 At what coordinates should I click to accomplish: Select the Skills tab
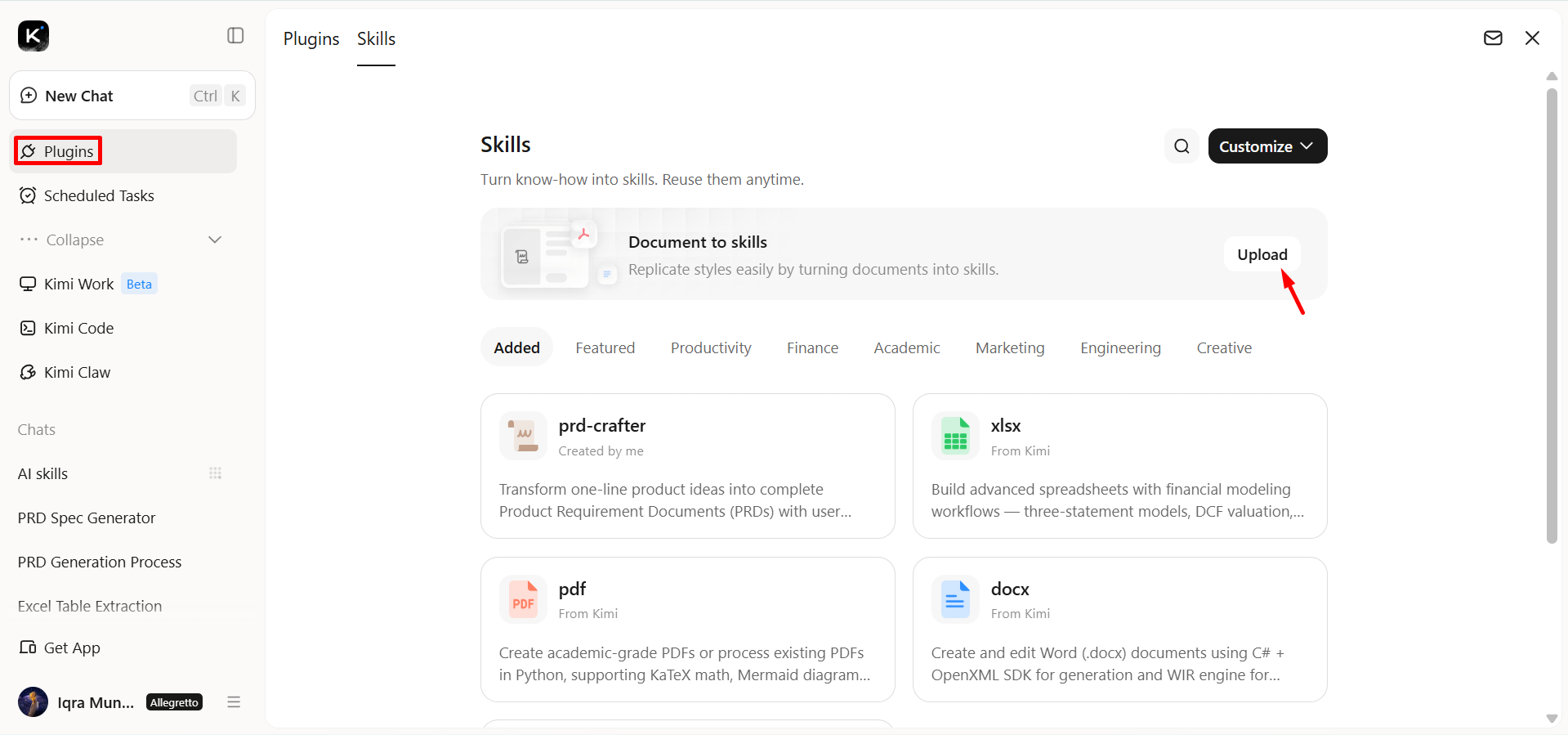point(376,38)
